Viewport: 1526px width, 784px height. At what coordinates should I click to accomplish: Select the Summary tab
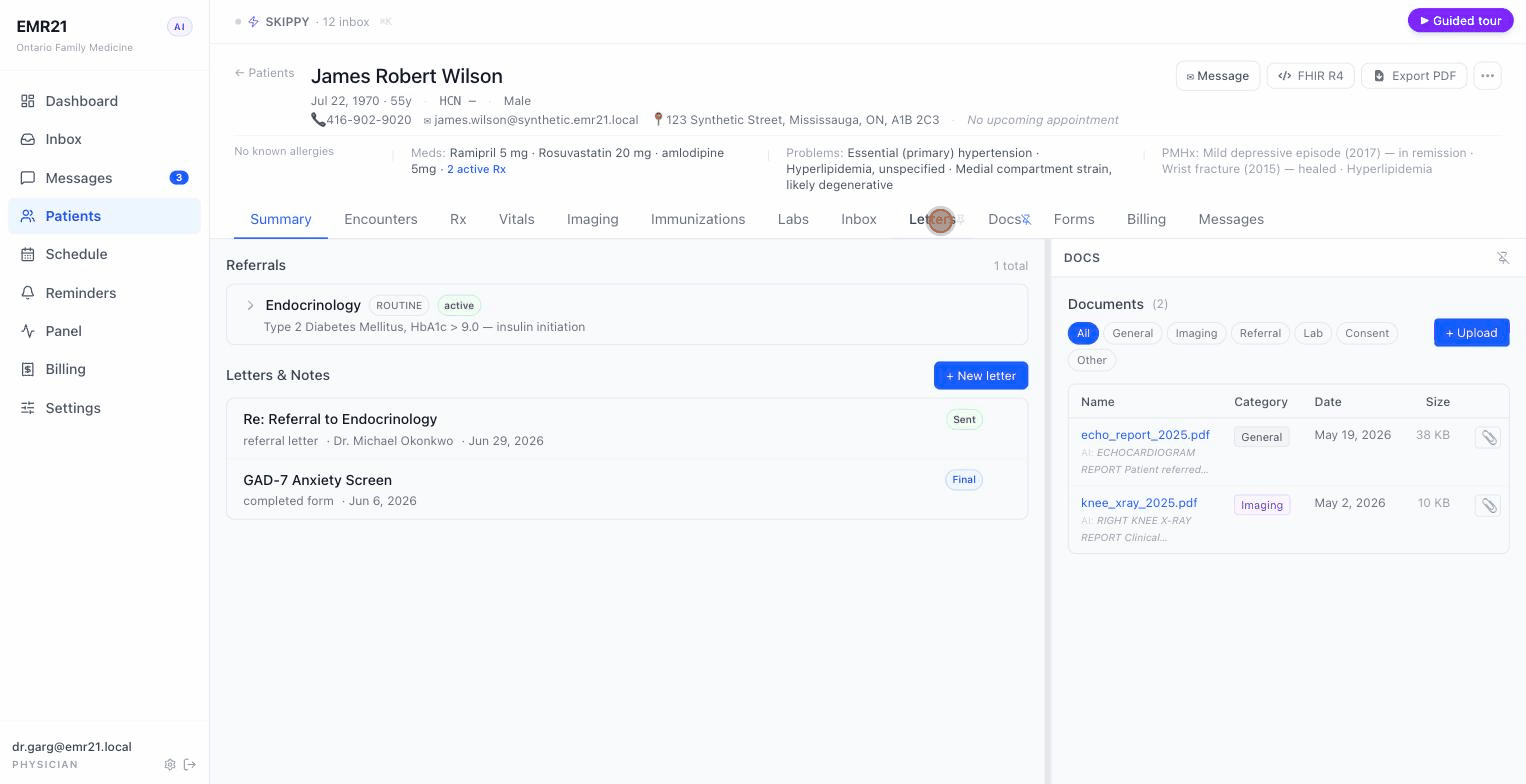coord(281,219)
